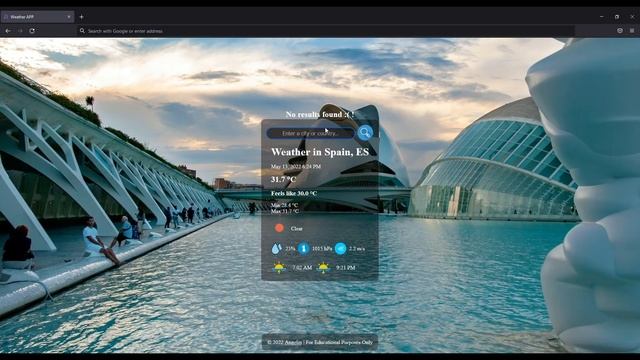Viewport: 640px width, 360px height.
Task: Open a new browser tab
Action: coord(81,17)
